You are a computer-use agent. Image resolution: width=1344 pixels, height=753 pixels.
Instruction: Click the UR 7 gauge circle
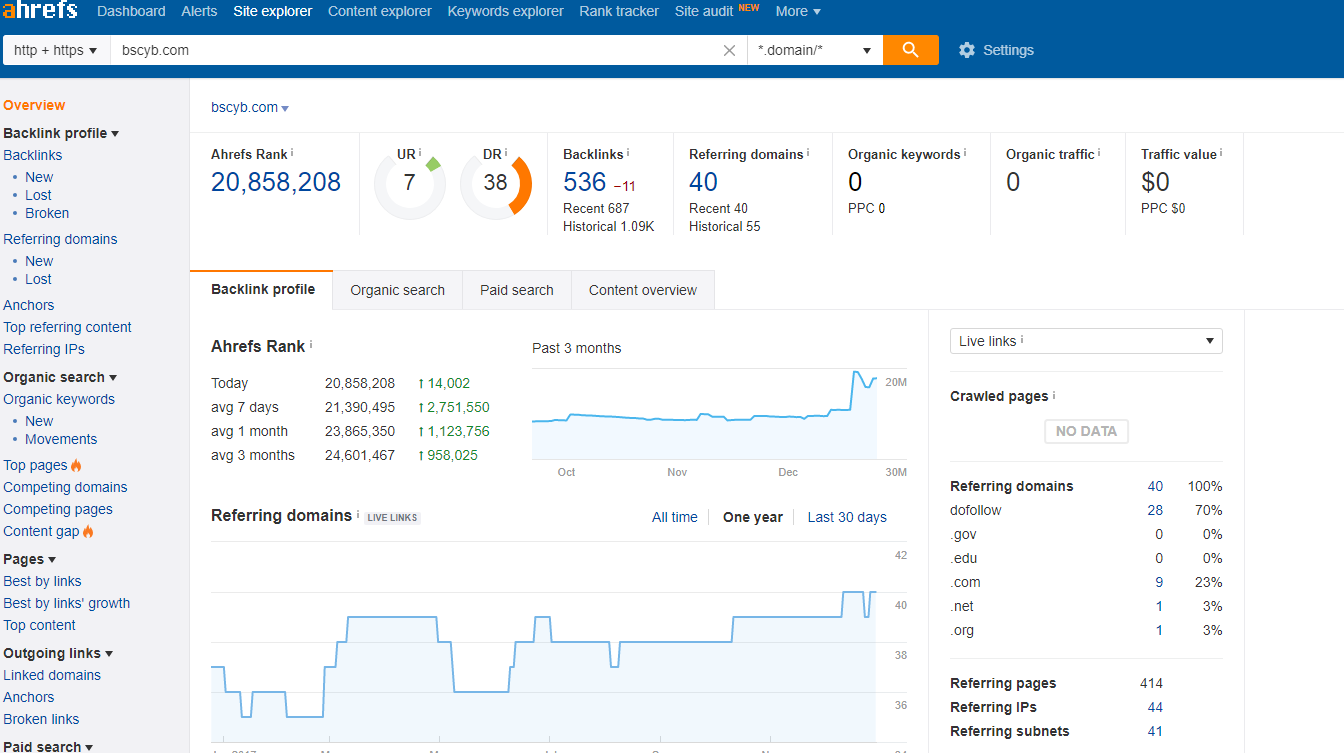409,184
